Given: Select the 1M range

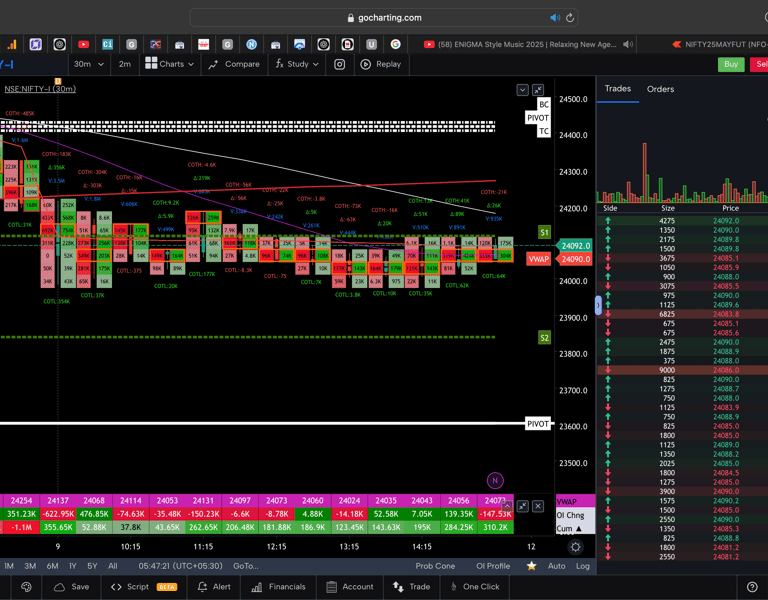Looking at the screenshot, I should (x=9, y=566).
